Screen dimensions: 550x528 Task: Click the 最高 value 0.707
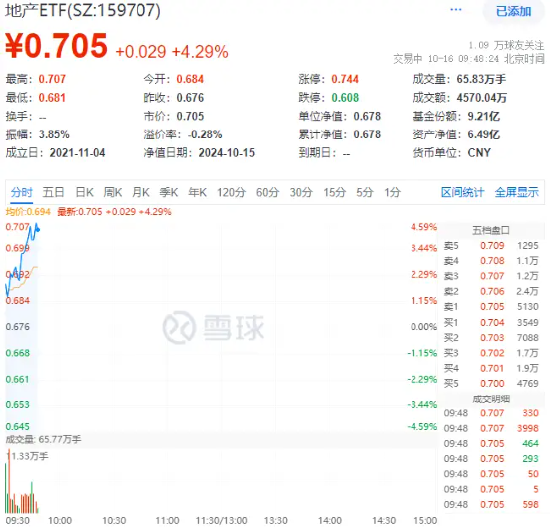click(x=52, y=79)
